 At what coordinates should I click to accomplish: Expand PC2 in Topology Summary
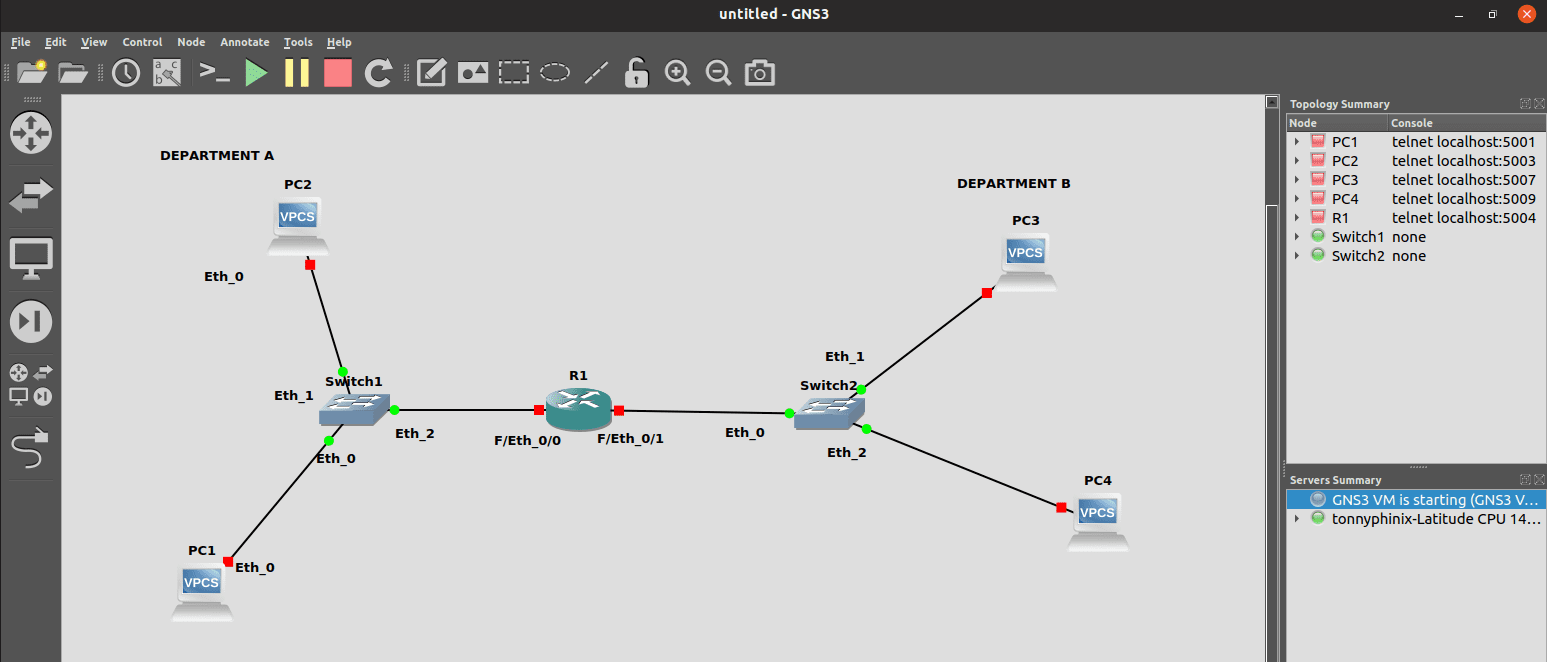tap(1297, 161)
